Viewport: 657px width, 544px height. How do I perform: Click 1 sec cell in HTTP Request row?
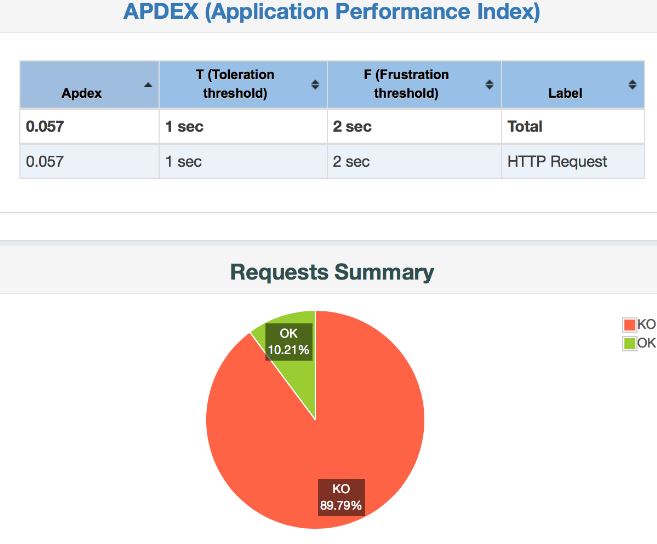coord(243,161)
